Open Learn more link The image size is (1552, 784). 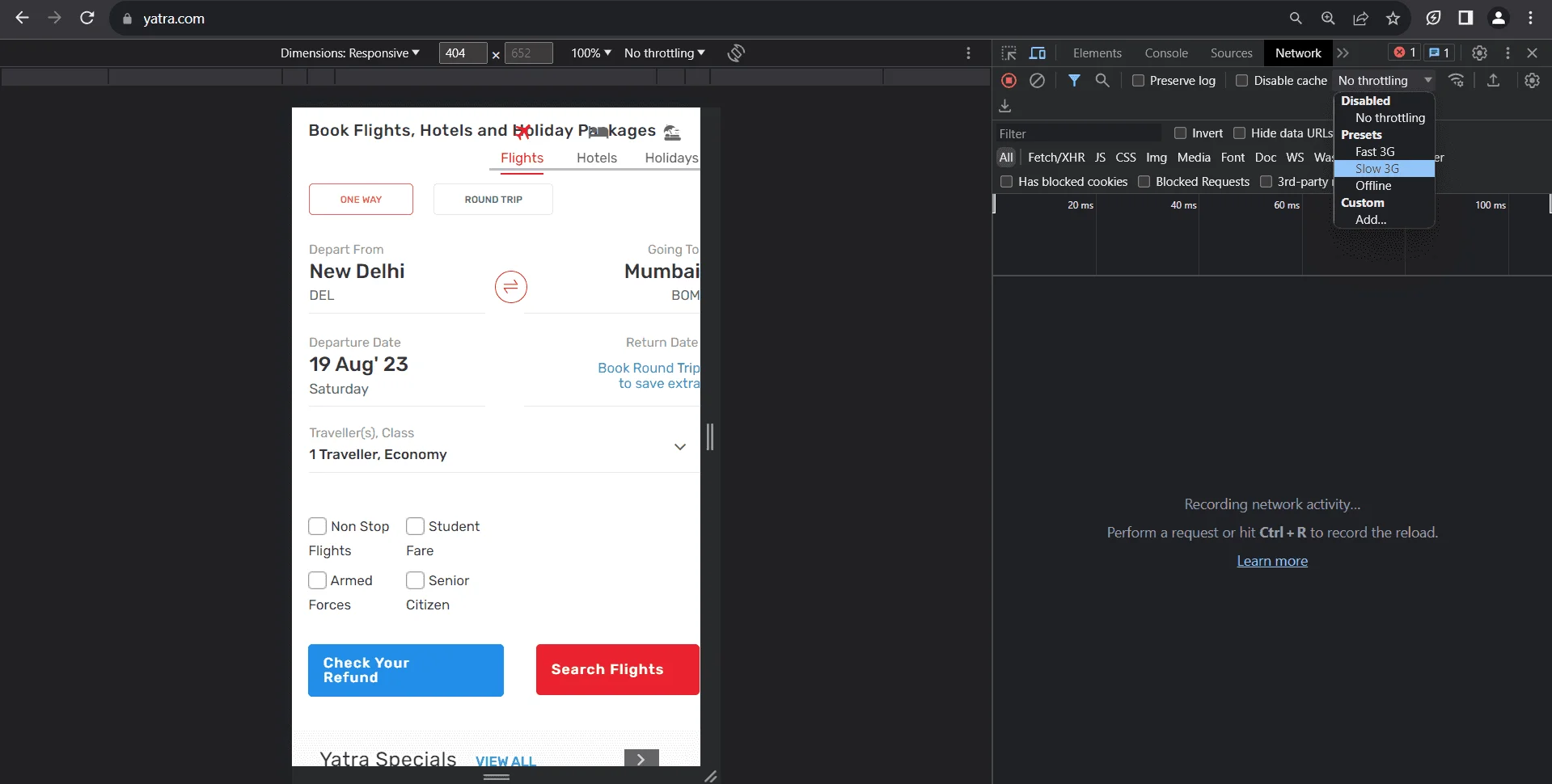[1272, 561]
